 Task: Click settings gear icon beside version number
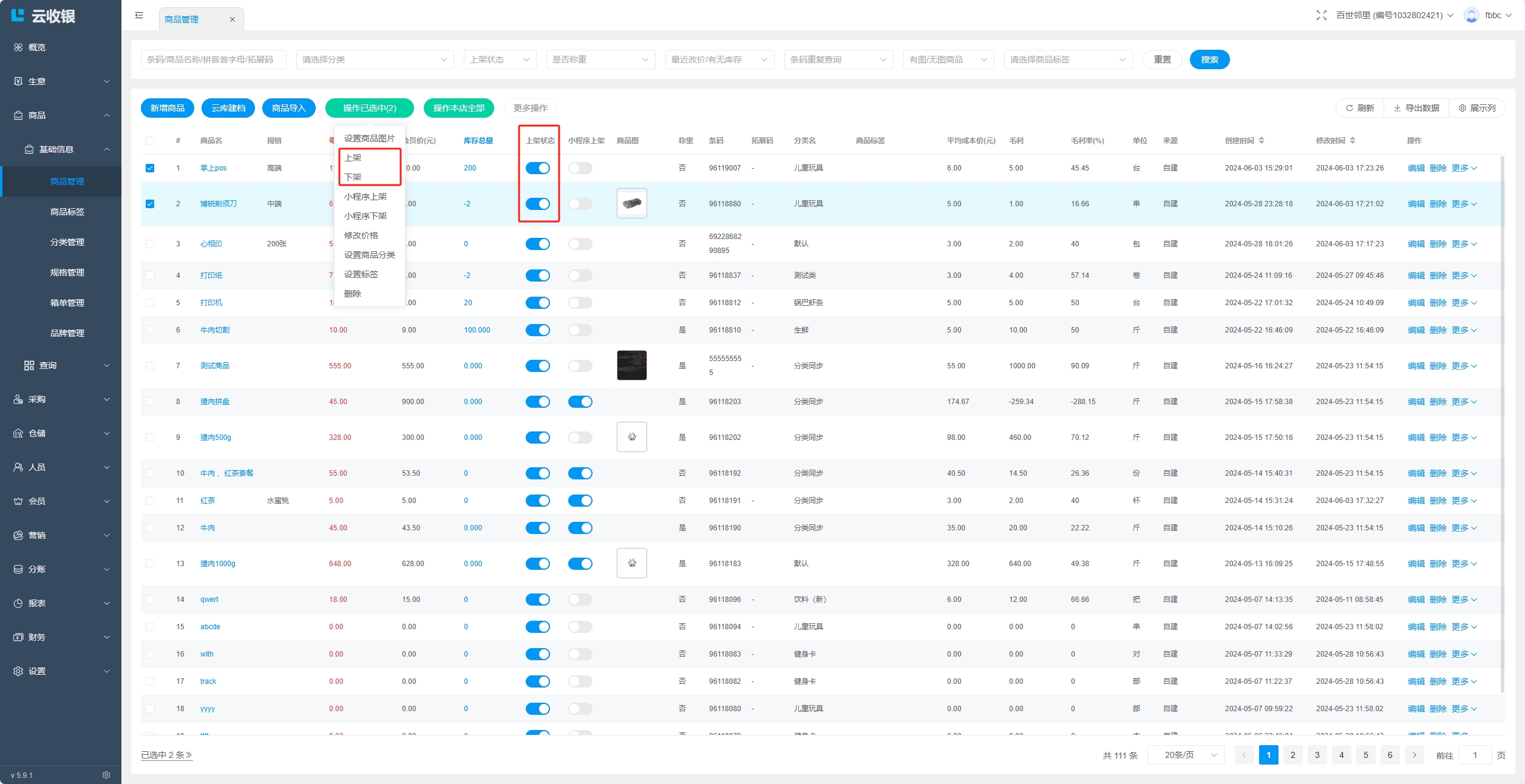(x=106, y=775)
